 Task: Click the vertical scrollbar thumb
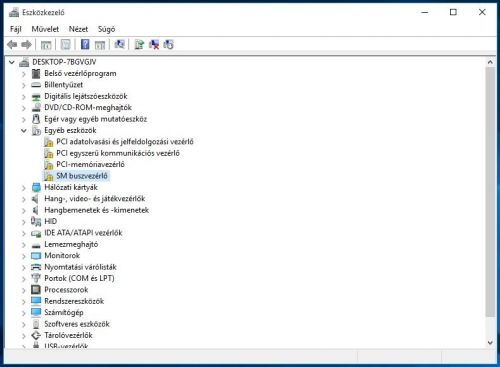tap(490, 192)
